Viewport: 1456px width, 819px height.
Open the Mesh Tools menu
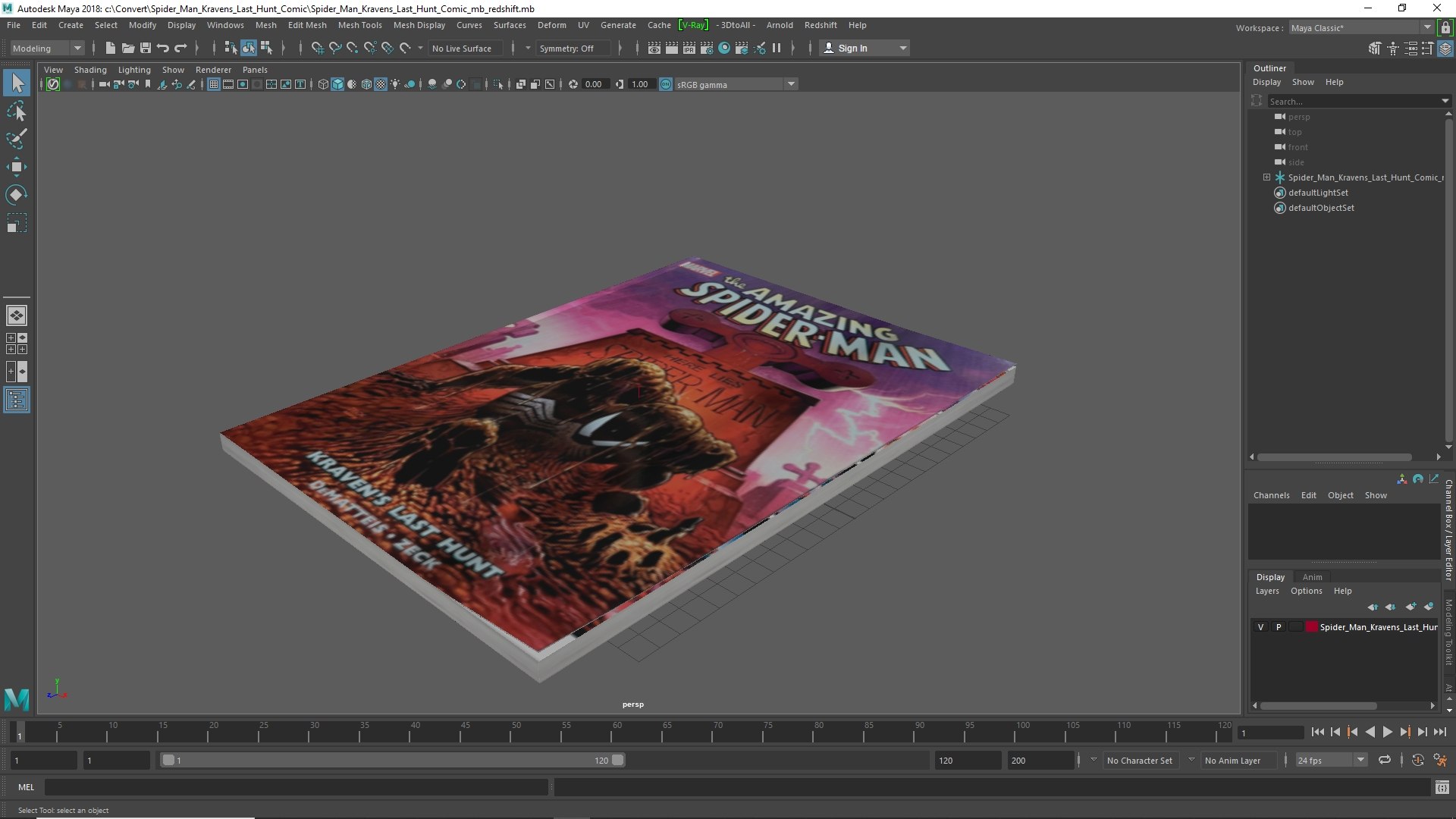359,25
